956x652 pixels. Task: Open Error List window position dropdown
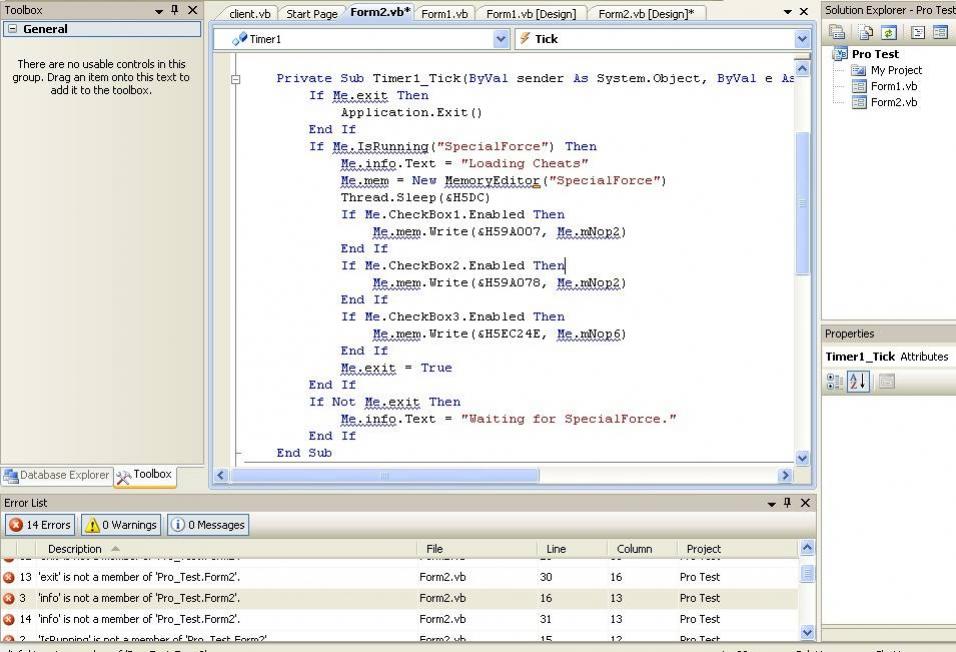[771, 504]
